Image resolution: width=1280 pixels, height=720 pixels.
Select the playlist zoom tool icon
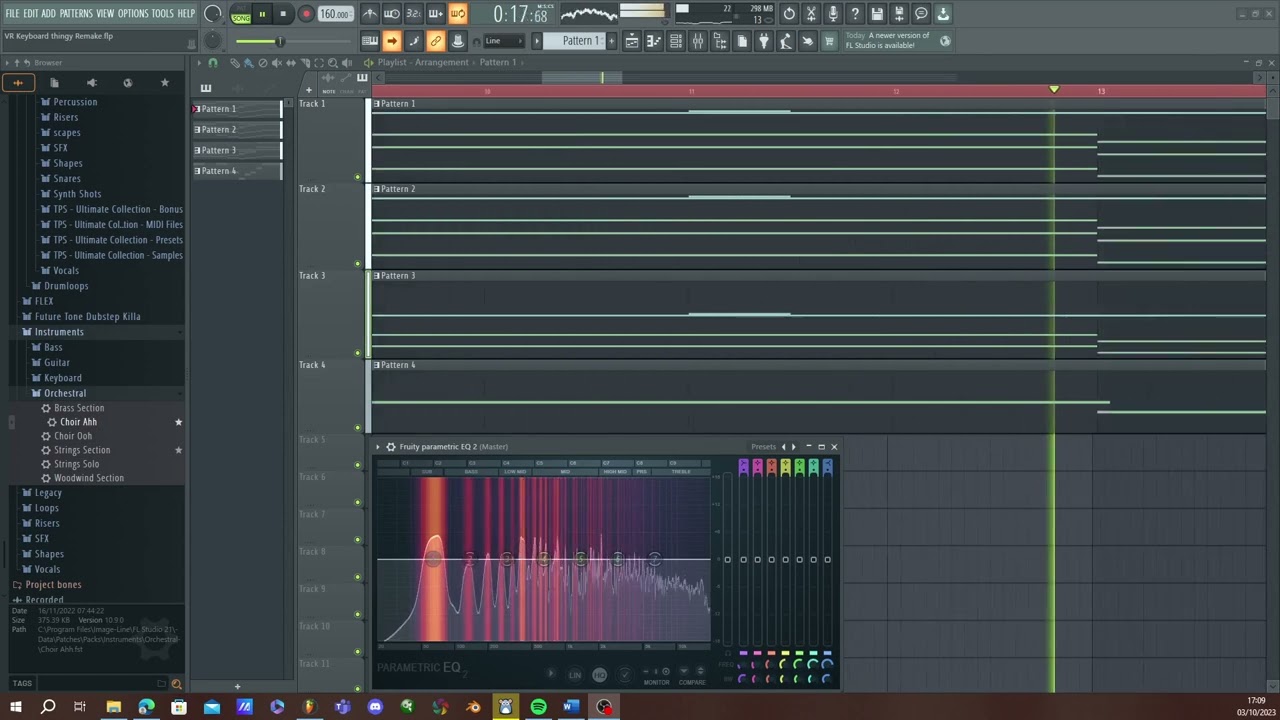coord(333,63)
